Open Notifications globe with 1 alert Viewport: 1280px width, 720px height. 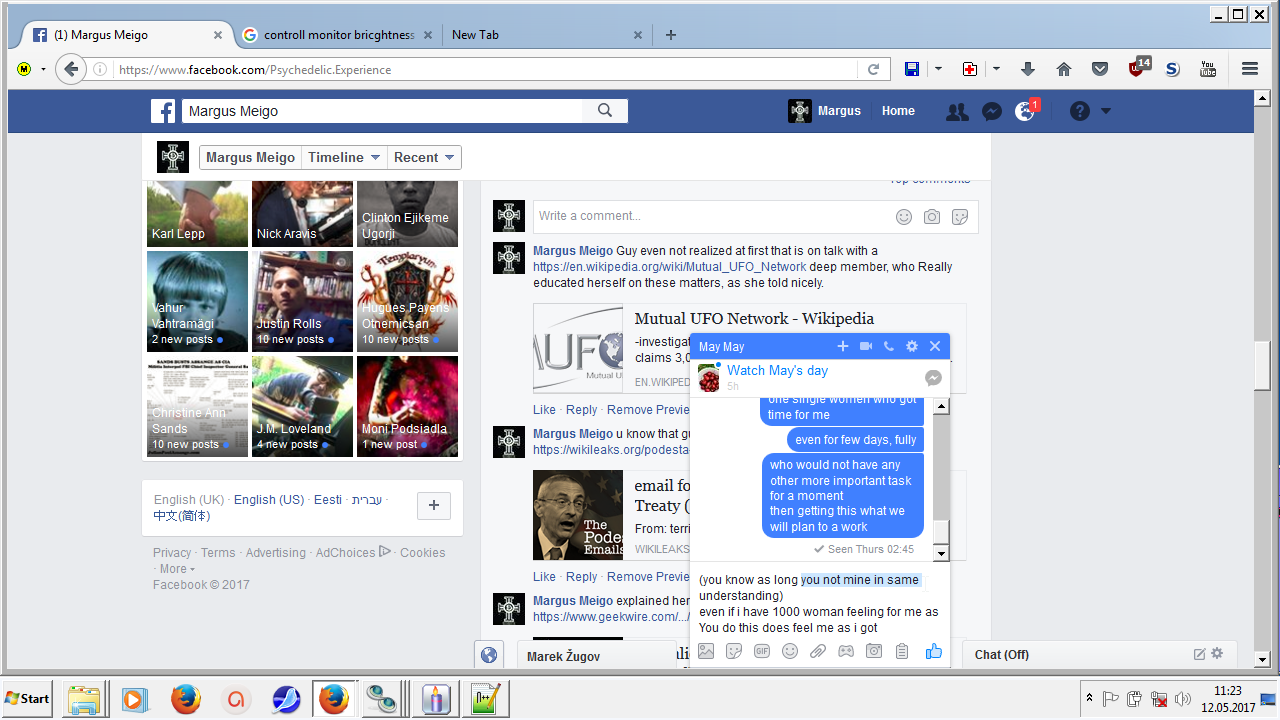(x=1025, y=111)
